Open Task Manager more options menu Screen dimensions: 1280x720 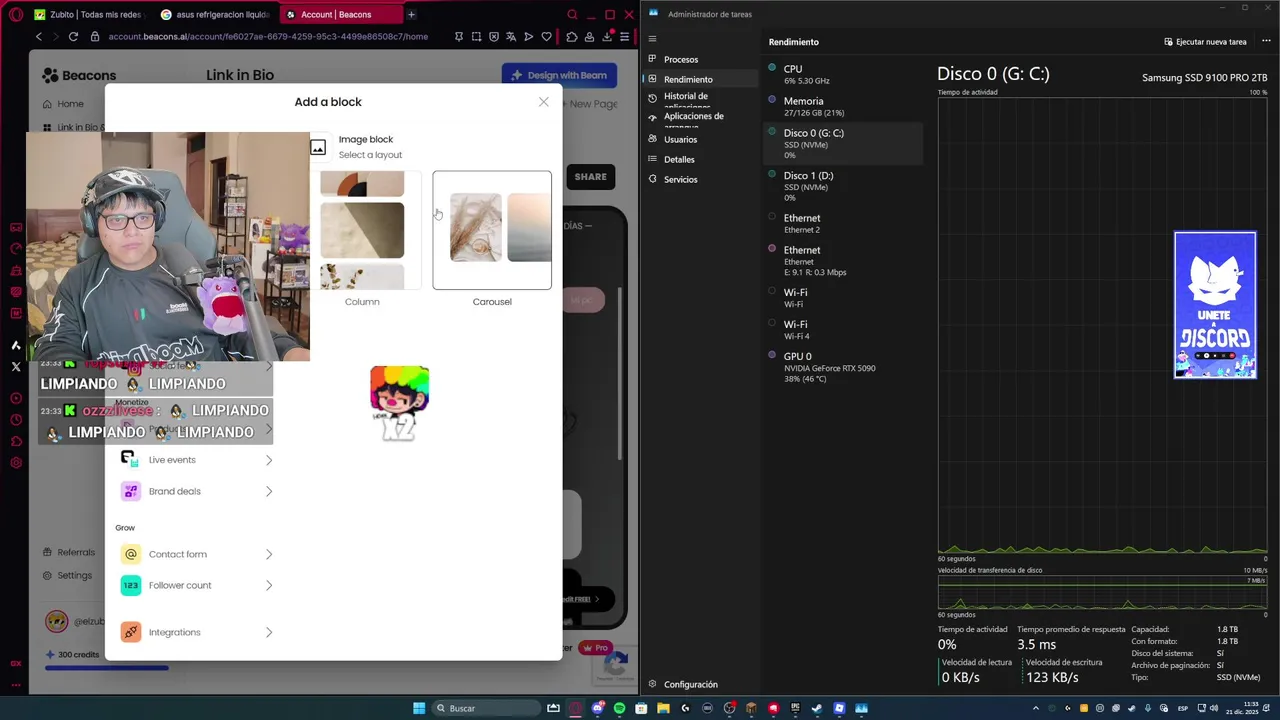pyautogui.click(x=1266, y=42)
